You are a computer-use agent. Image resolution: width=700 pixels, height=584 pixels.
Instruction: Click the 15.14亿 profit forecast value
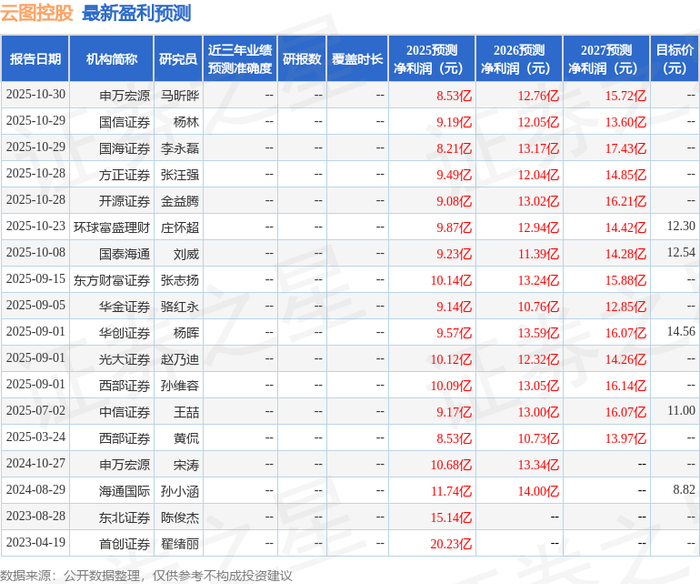point(451,517)
